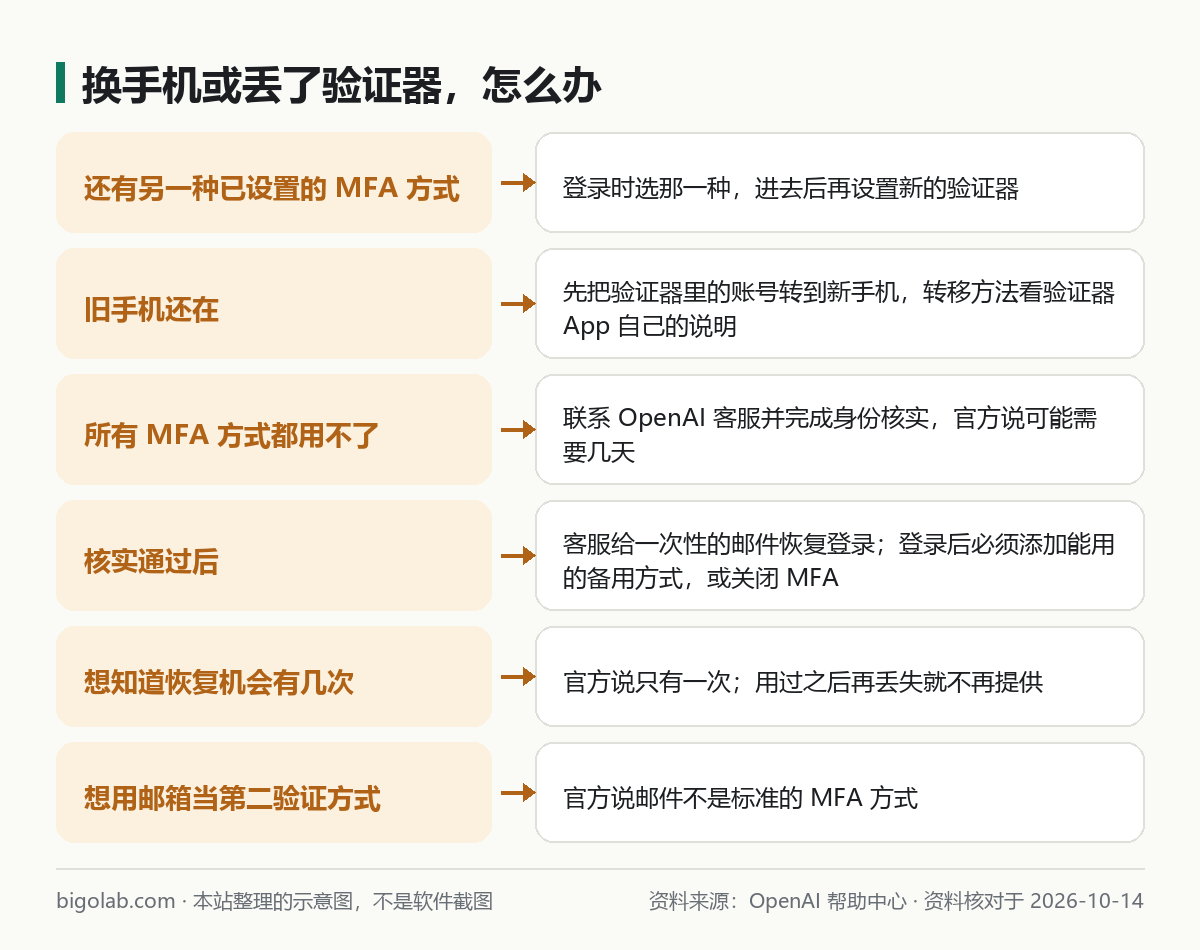This screenshot has height=950, width=1200.
Task: Select the '想知道恢复机会有几次' card
Action: [x=274, y=677]
